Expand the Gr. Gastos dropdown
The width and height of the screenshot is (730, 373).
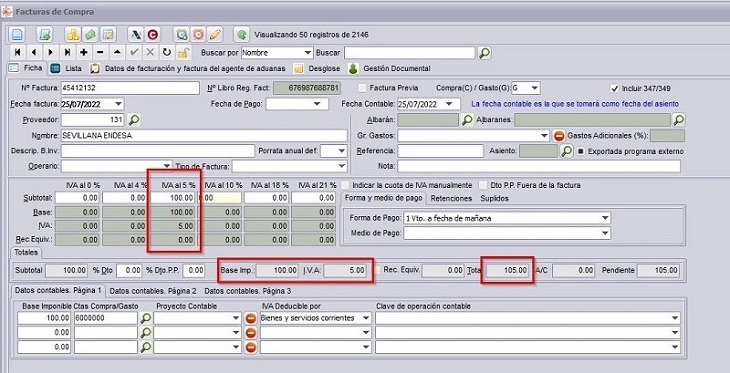tap(544, 136)
